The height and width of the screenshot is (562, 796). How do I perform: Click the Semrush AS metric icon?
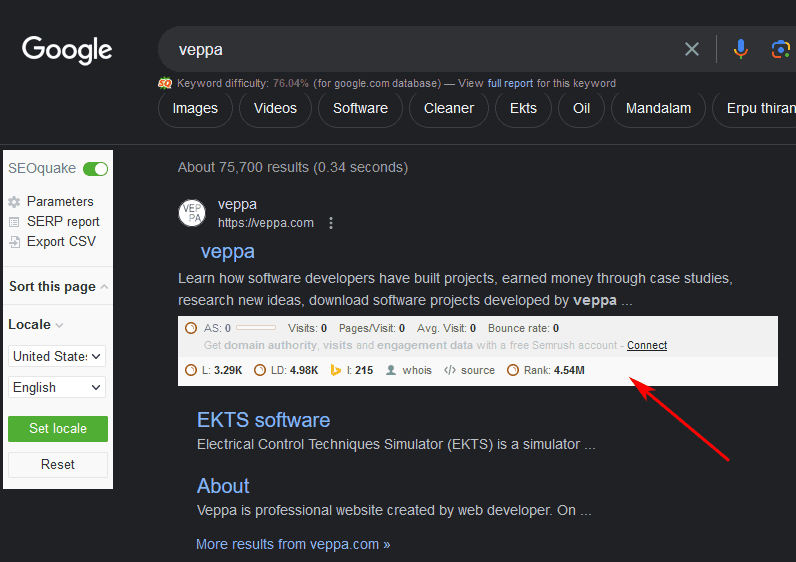pos(191,328)
